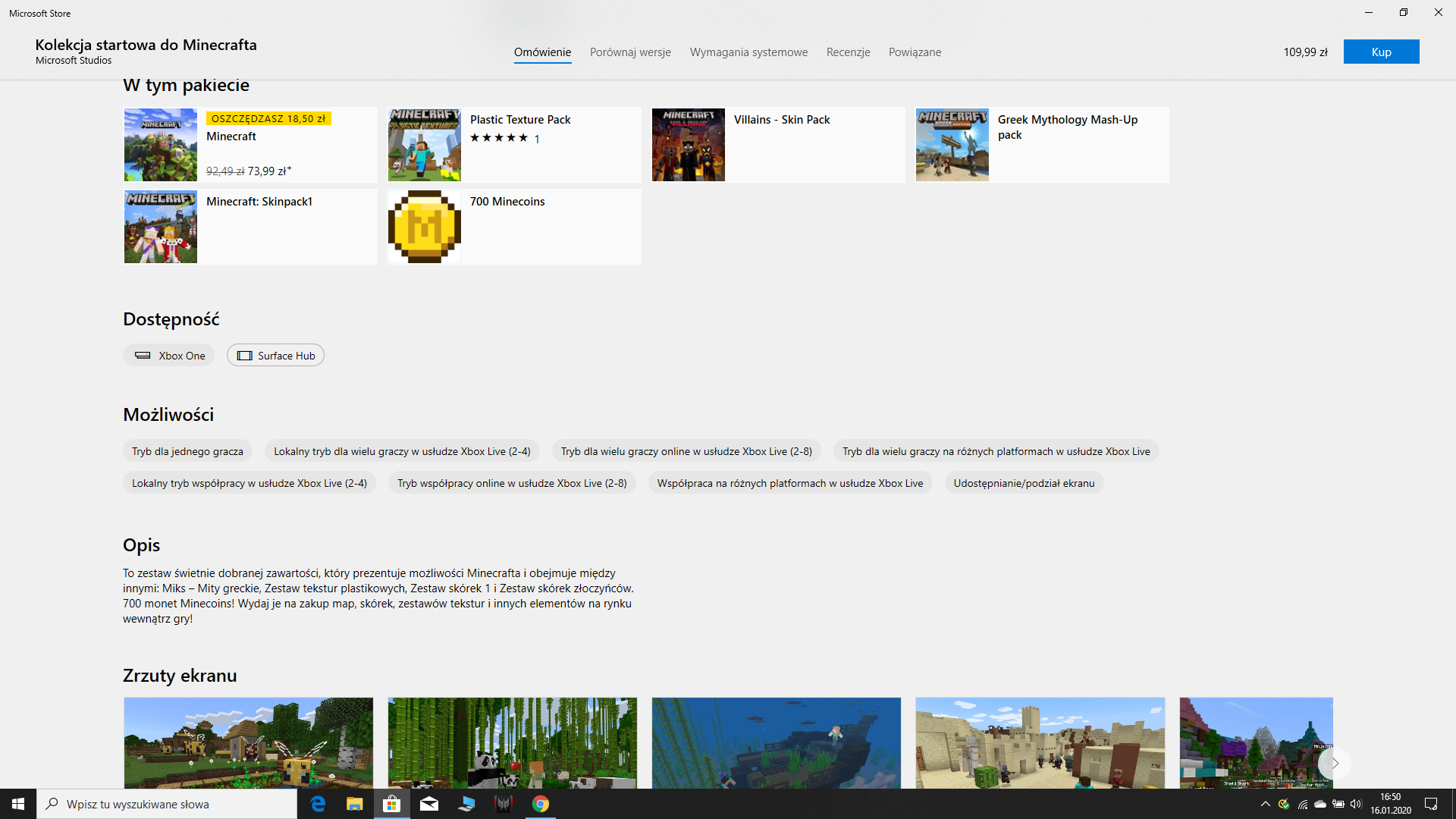The width and height of the screenshot is (1456, 819).
Task: Open the Villains Skin Pack cover image
Action: coord(689,145)
